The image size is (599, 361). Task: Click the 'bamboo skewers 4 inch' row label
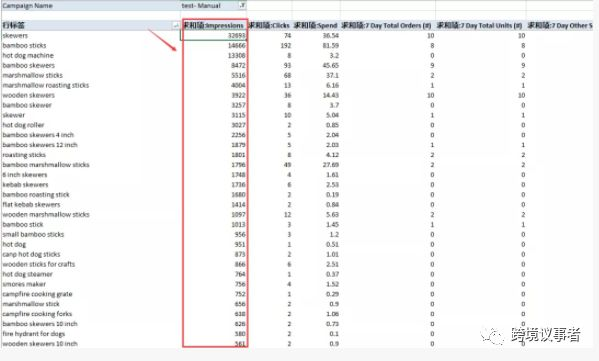coord(38,135)
